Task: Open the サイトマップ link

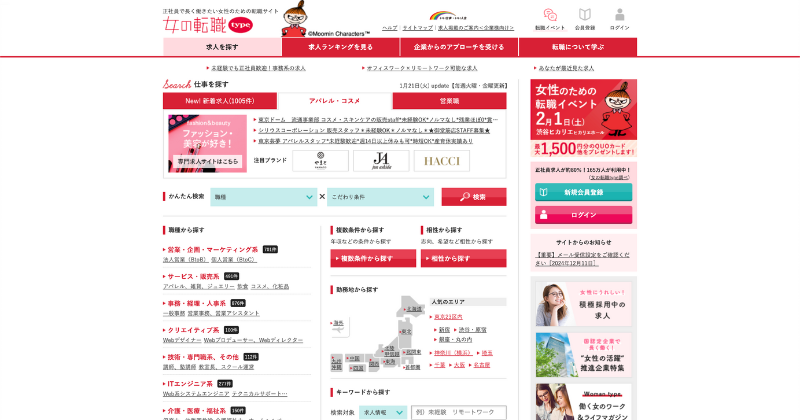Action: pyautogui.click(x=417, y=28)
